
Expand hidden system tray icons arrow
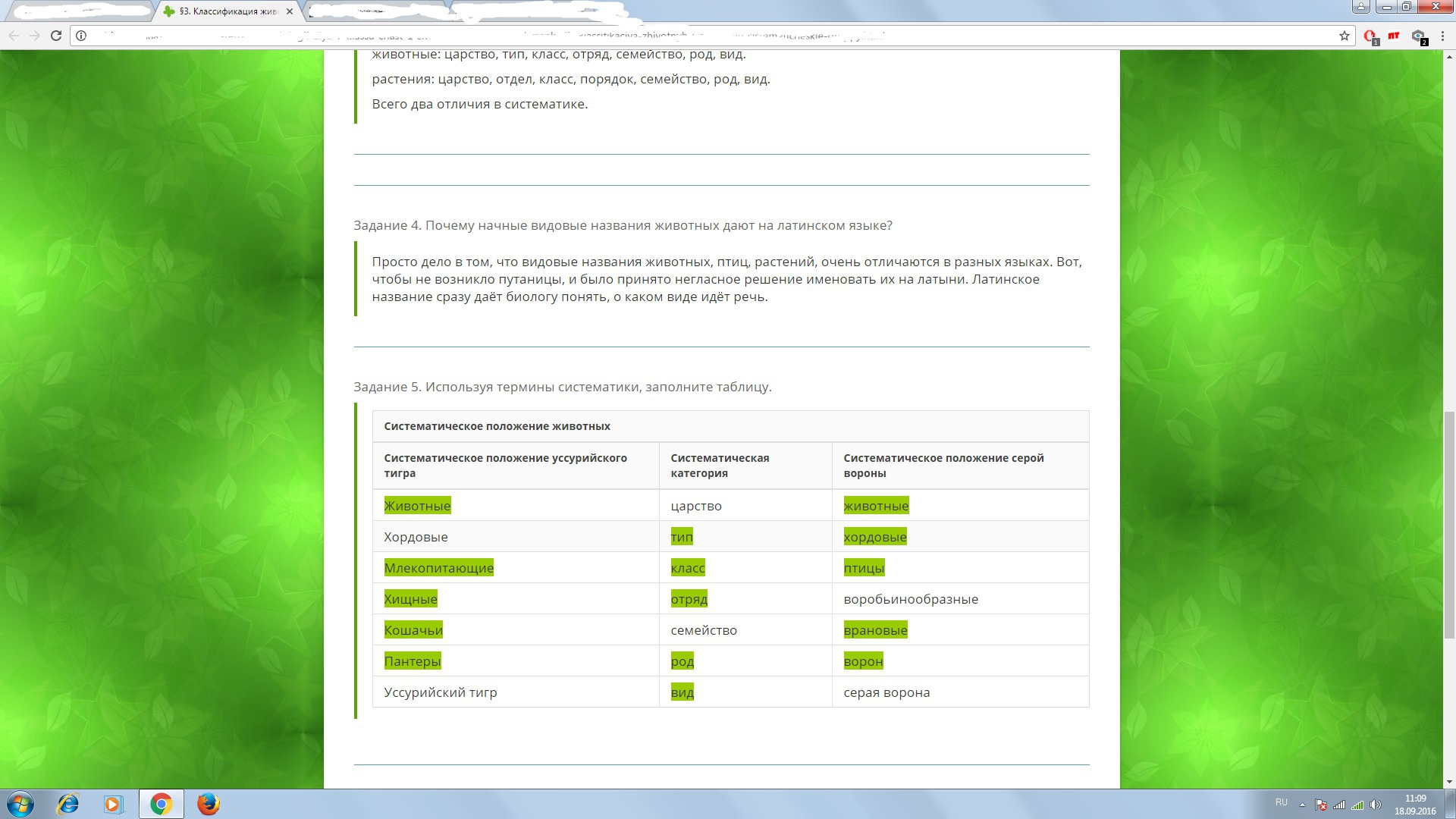click(1302, 805)
